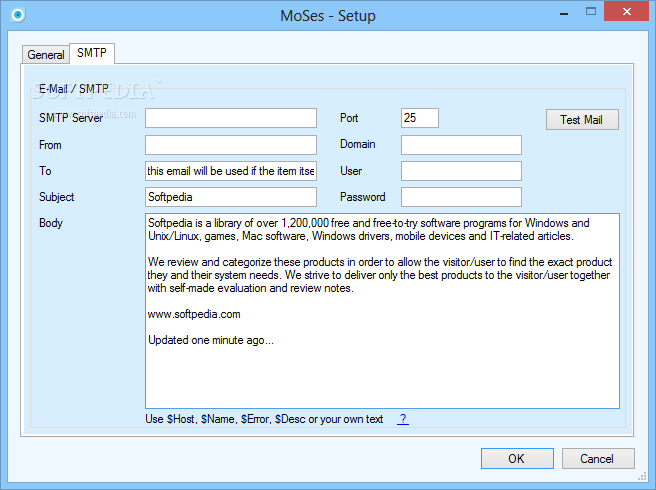
Task: Focus the Domain input field
Action: tap(461, 145)
